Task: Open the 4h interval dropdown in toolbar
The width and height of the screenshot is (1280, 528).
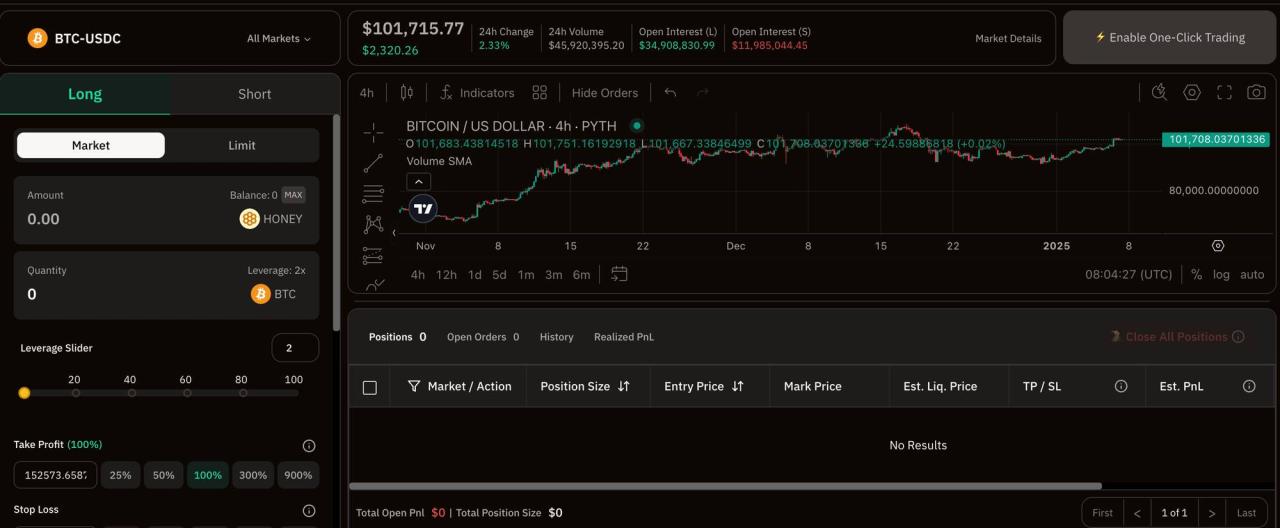Action: [367, 93]
